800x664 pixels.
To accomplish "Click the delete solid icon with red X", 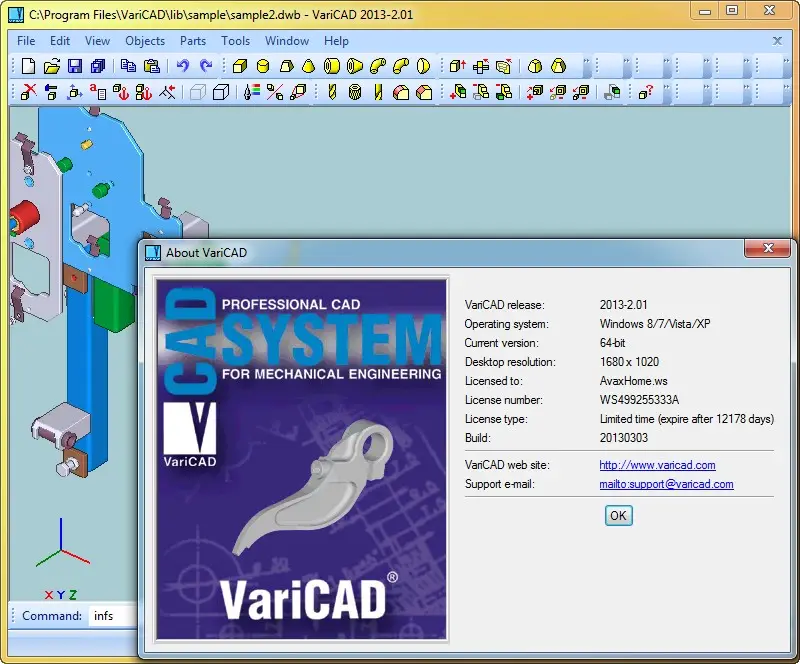I will pos(29,92).
